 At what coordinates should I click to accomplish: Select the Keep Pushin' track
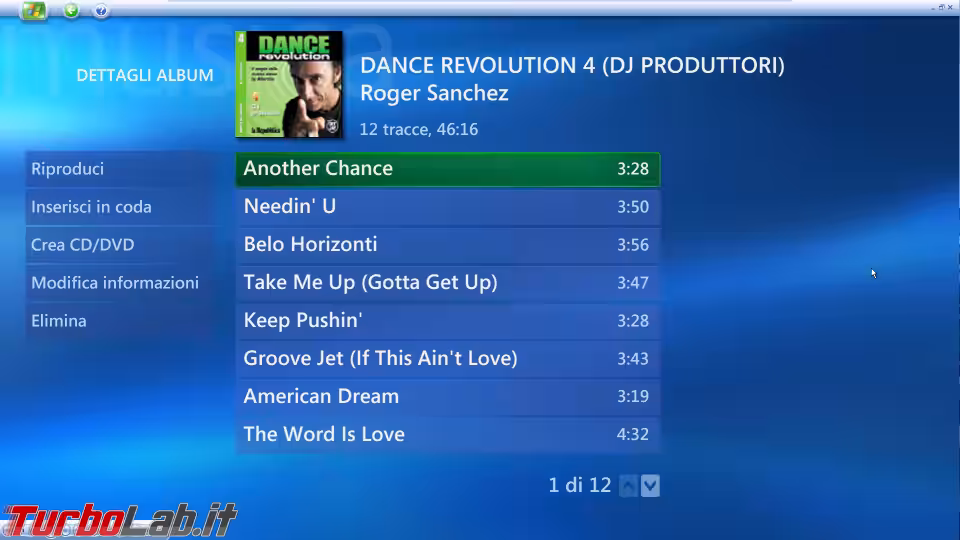point(448,321)
